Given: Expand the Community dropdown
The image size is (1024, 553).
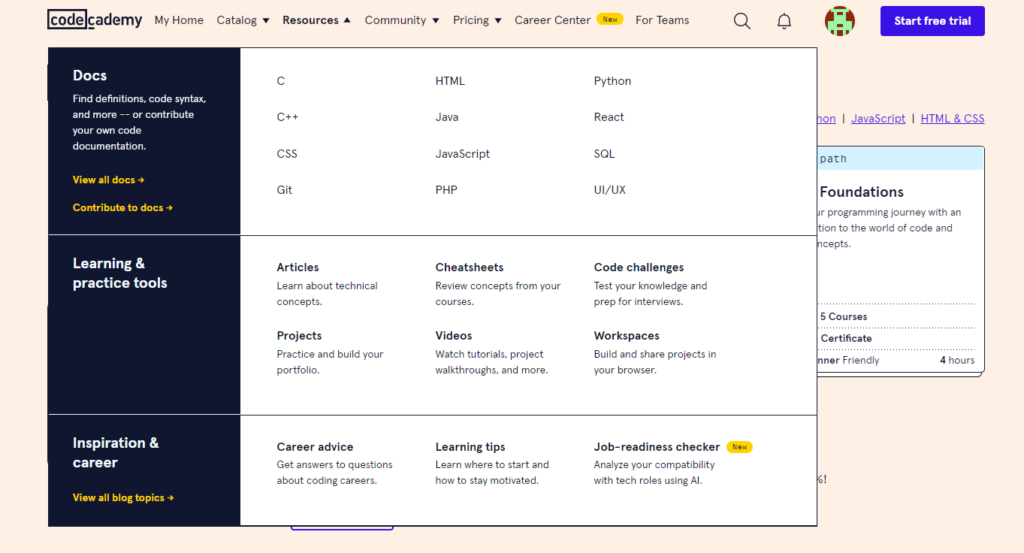Looking at the screenshot, I should pos(402,20).
